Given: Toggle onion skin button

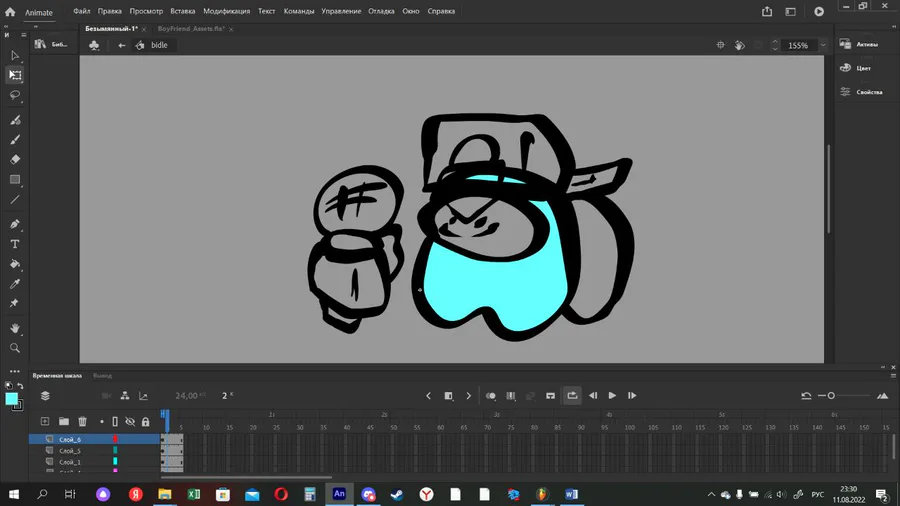Looking at the screenshot, I should [x=491, y=396].
